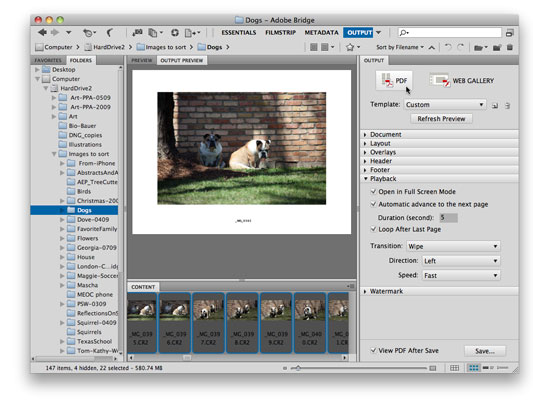Select the PDF output icon
This screenshot has width=533, height=400.
pos(394,81)
